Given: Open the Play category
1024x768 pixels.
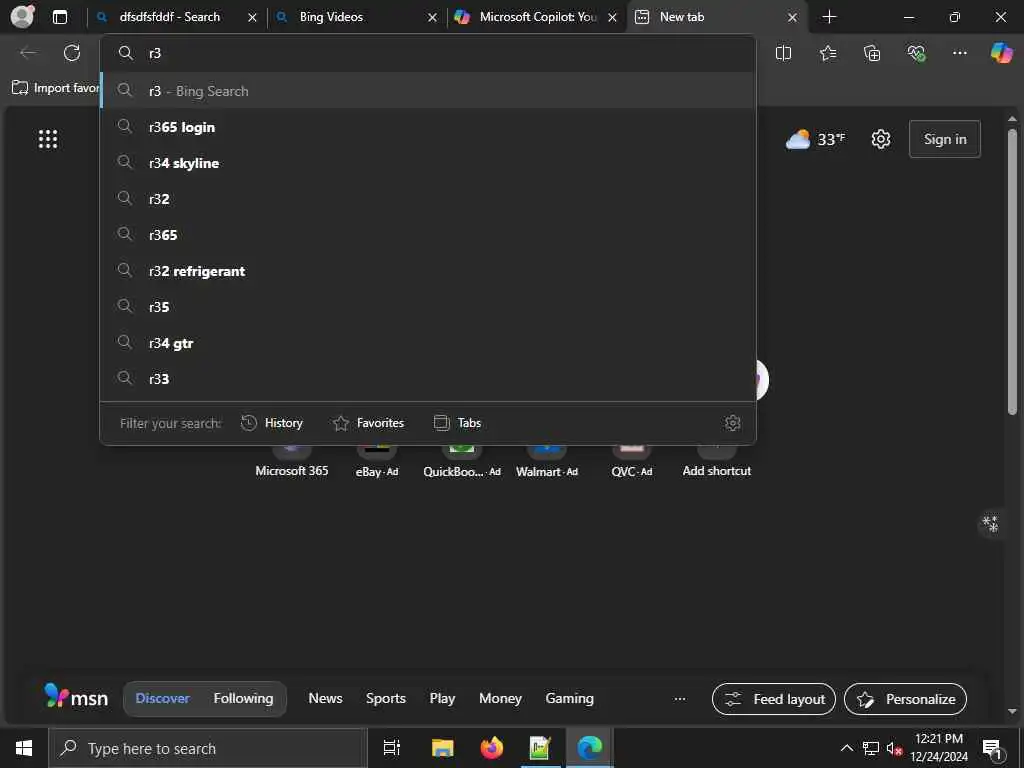Looking at the screenshot, I should pos(442,698).
